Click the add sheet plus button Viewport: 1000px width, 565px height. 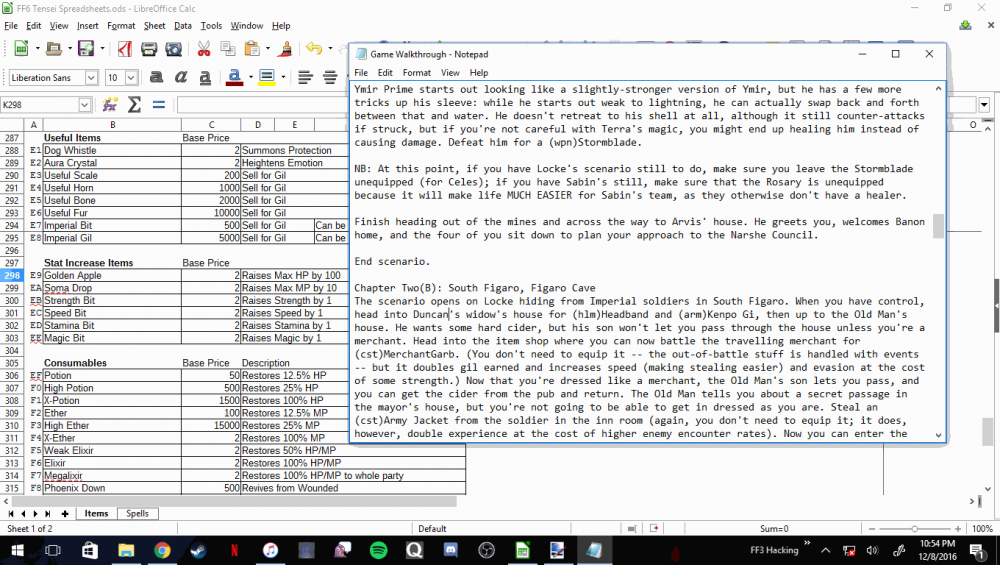64,513
